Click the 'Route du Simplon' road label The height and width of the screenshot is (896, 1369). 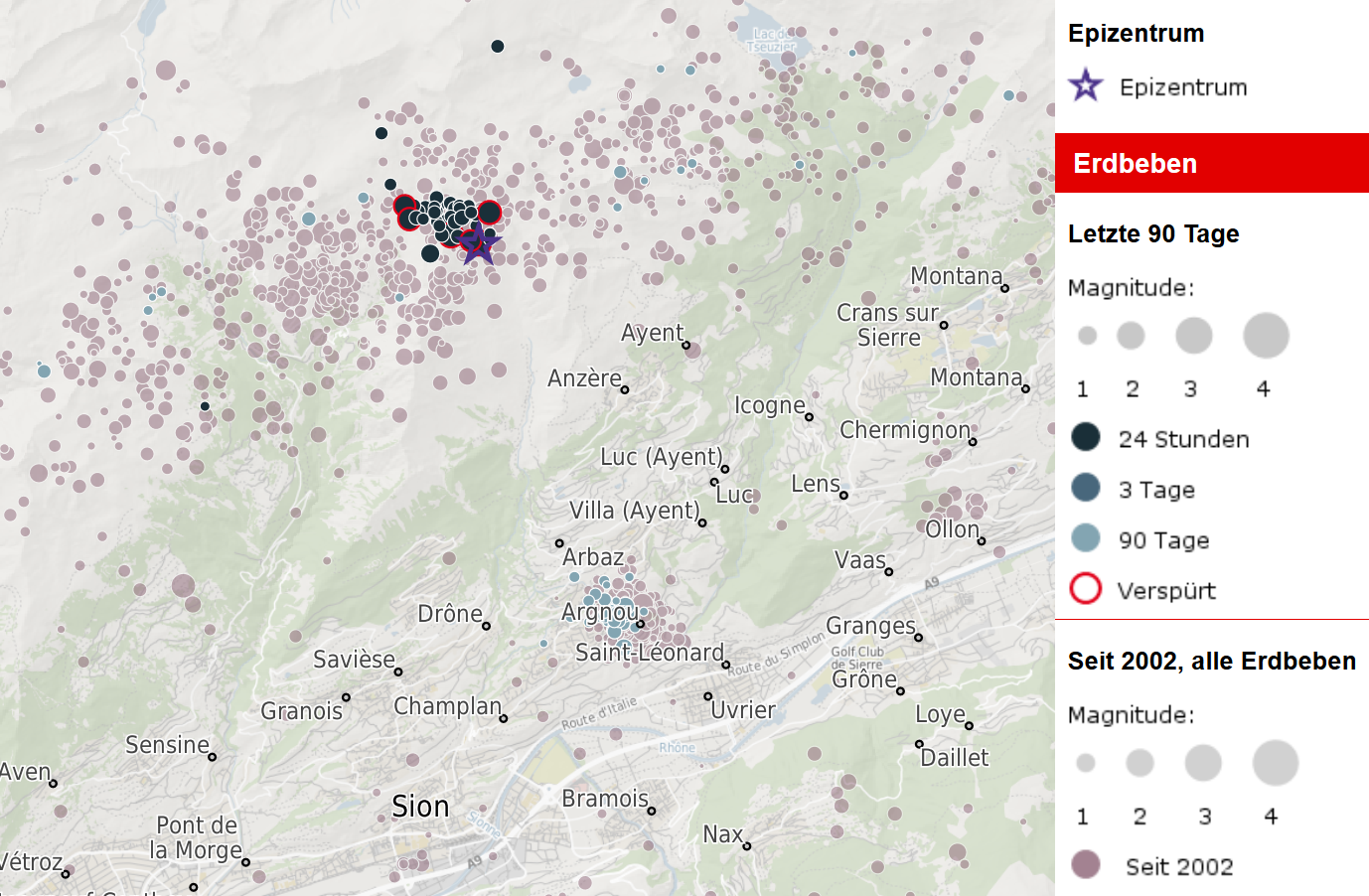(776, 654)
